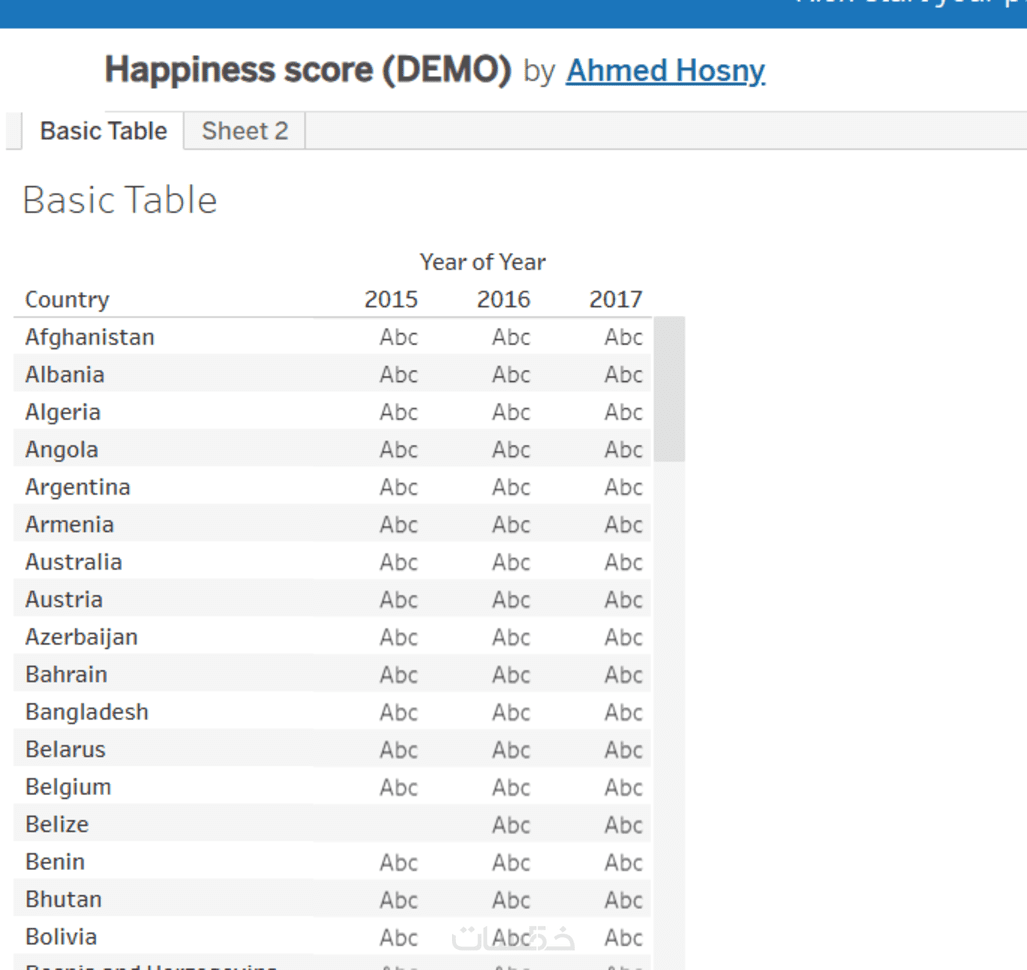Open Ahmed Hosny's author profile link
Viewport: 1027px width, 970px height.
pos(665,71)
